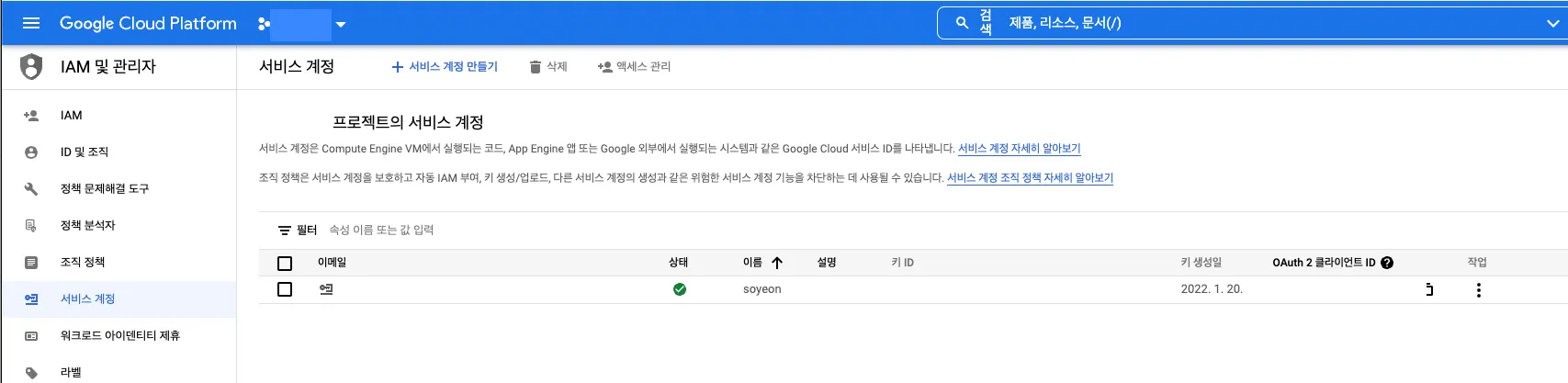Viewport: 1568px width, 383px height.
Task: Open 서비스 계정 자세히 알아보기 link
Action: pos(1019,149)
